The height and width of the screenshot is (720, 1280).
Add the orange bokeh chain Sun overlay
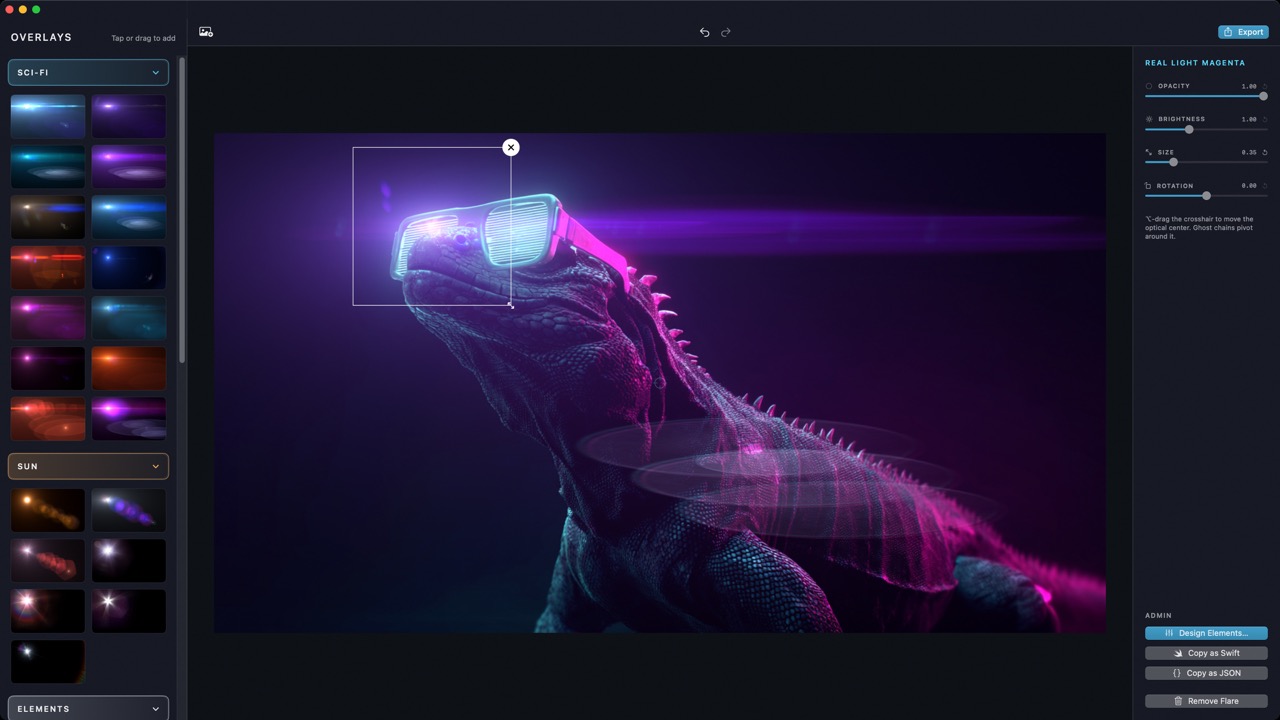[x=48, y=510]
